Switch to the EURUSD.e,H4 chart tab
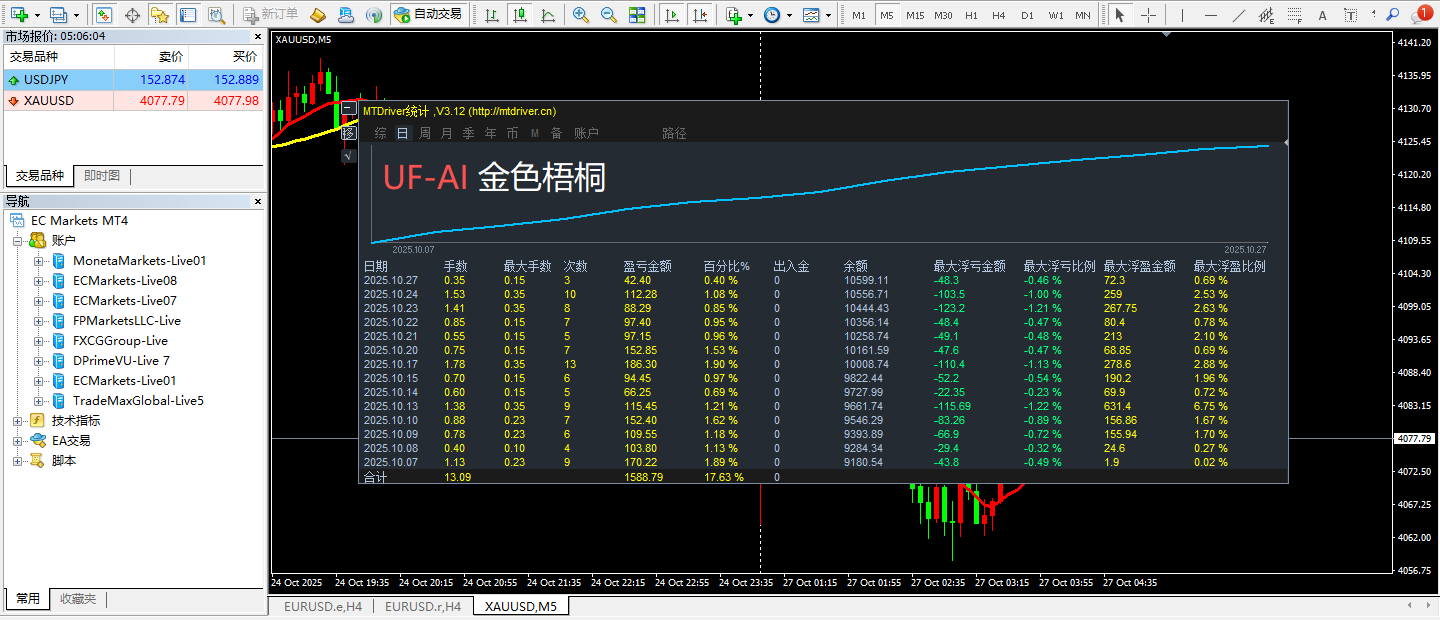 coord(322,606)
